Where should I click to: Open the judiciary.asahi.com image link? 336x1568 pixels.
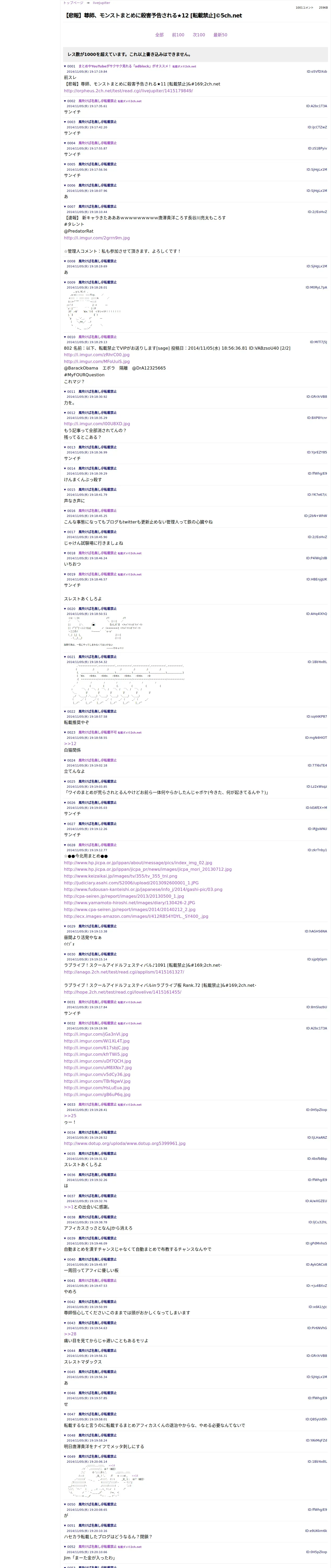tap(131, 883)
